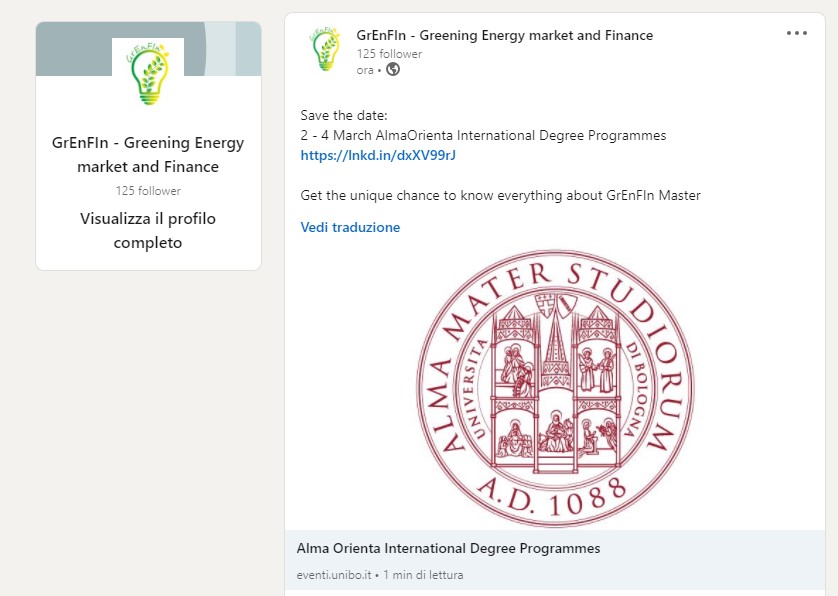The image size is (838, 596).
Task: Click the 'eventi.unibo.it • 1 min di lettura' source line
Action: (380, 575)
